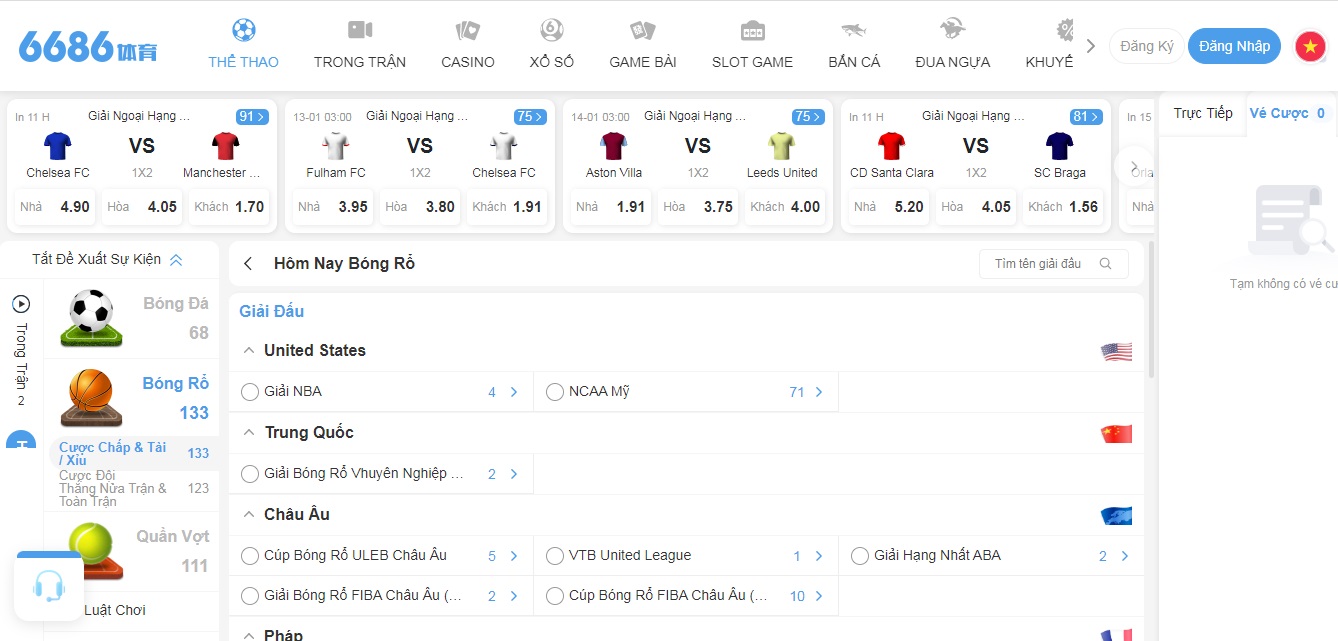1338x641 pixels.
Task: Open the TRONG TRẬN live camera icon
Action: (x=360, y=30)
